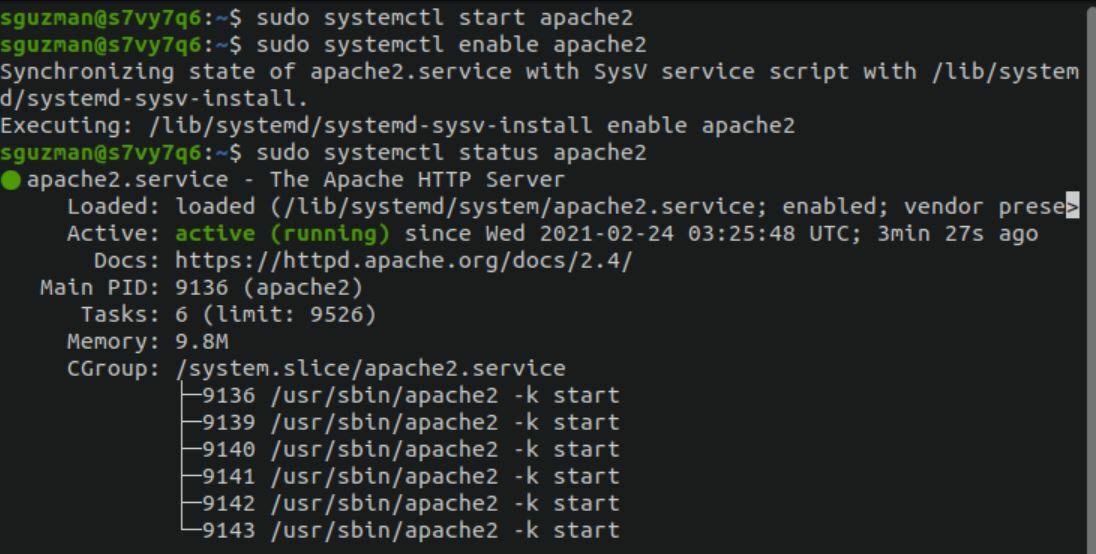
Task: Click the /system.slice/apache2.service CGroup path
Action: point(370,369)
